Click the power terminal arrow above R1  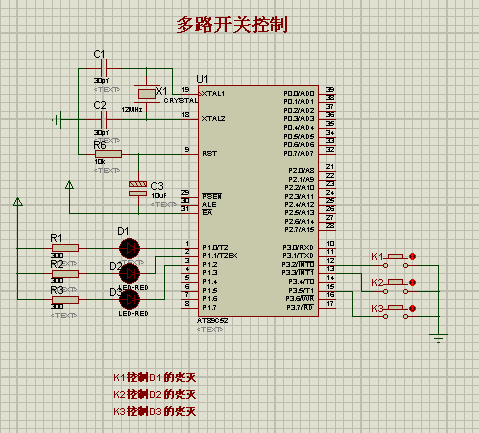(x=18, y=201)
